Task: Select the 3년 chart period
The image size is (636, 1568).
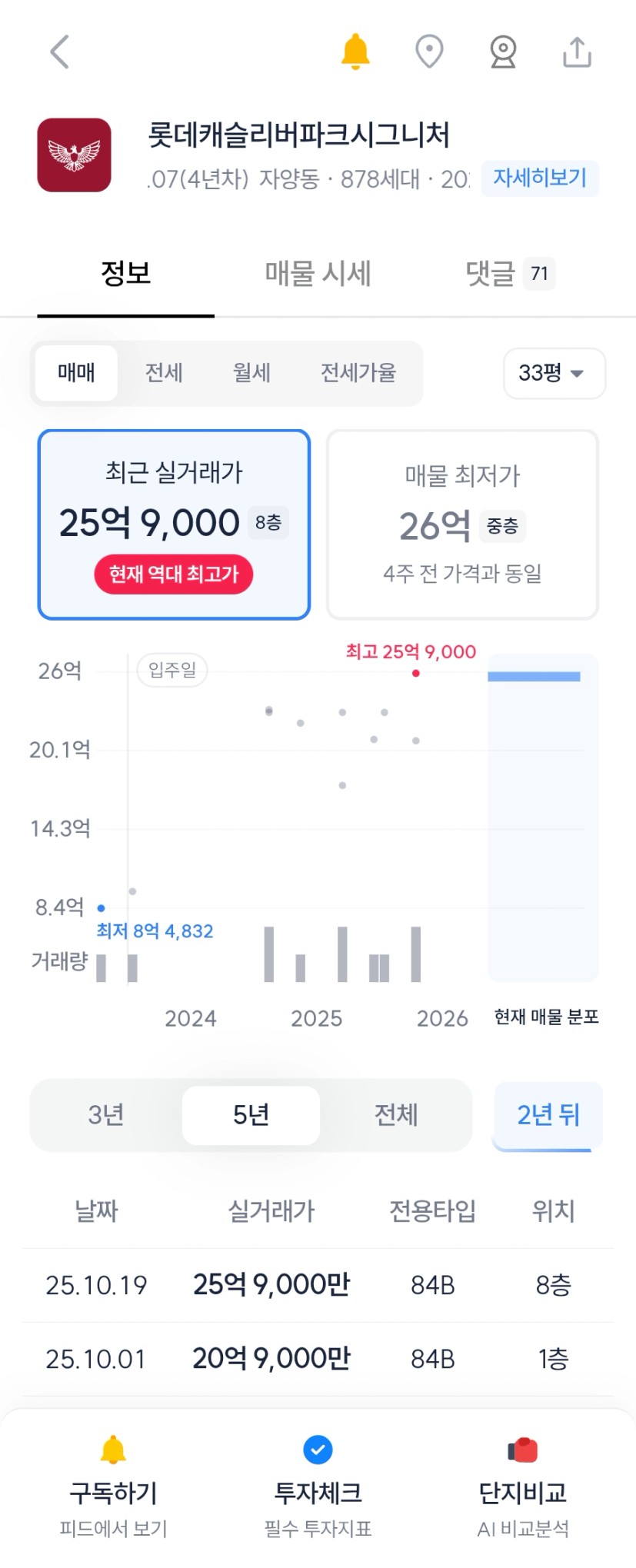Action: tap(106, 1114)
